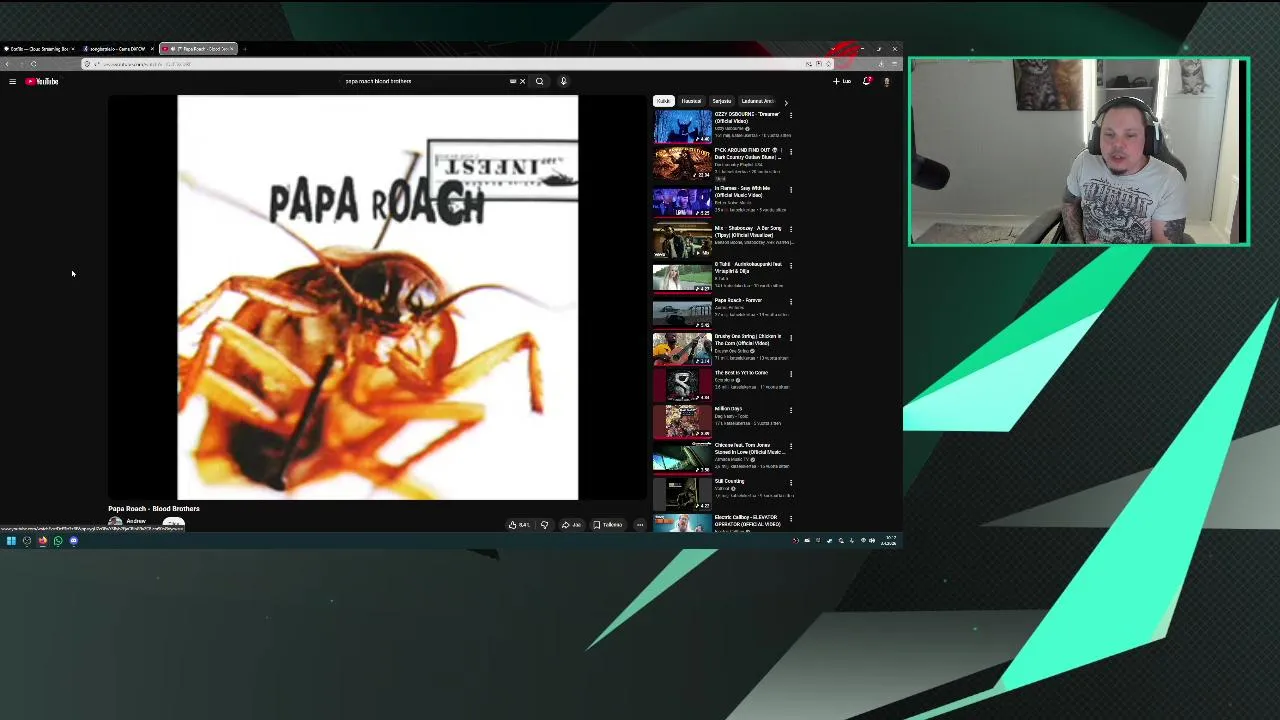1280x720 pixels.
Task: Open options menu for In Flames video
Action: [x=791, y=189]
